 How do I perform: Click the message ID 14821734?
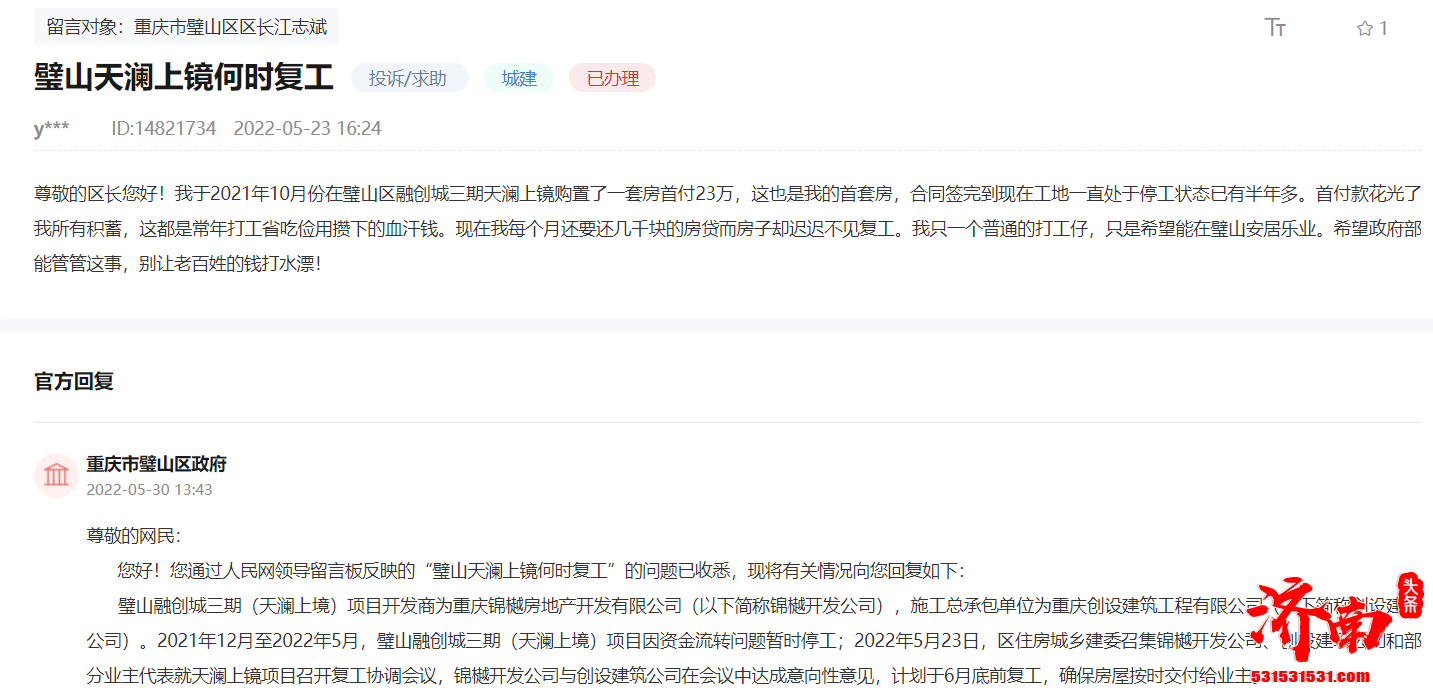(164, 128)
